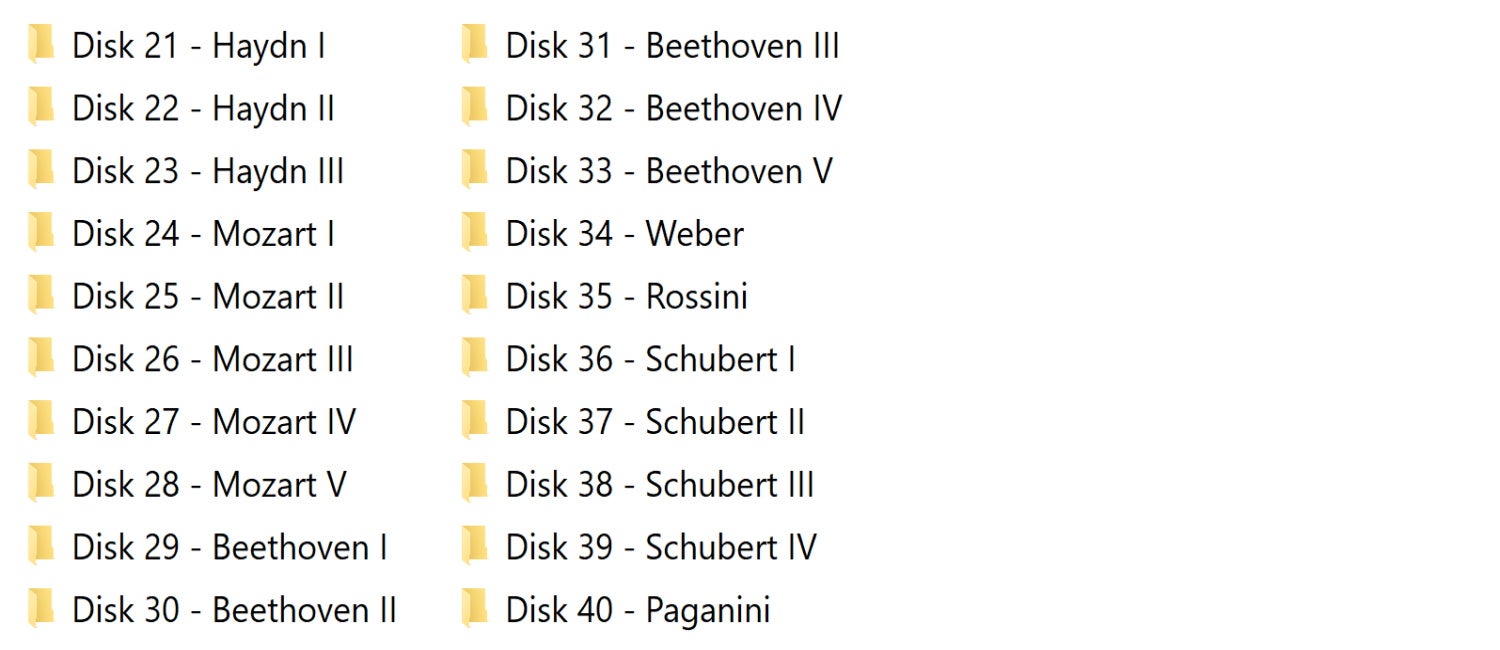Select "Disk 29 - Beethoven I" folder name
The image size is (1500, 650).
pyautogui.click(x=230, y=548)
